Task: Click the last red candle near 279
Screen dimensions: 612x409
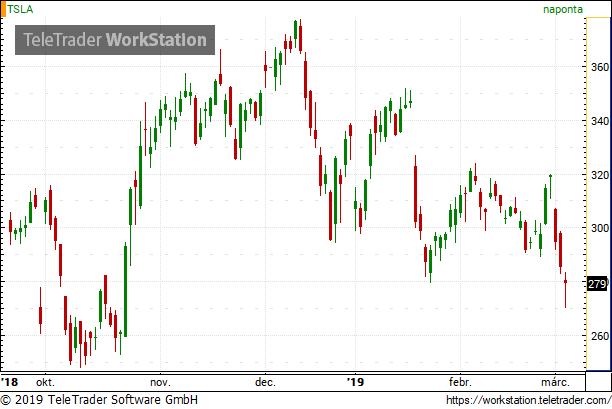Action: point(565,290)
